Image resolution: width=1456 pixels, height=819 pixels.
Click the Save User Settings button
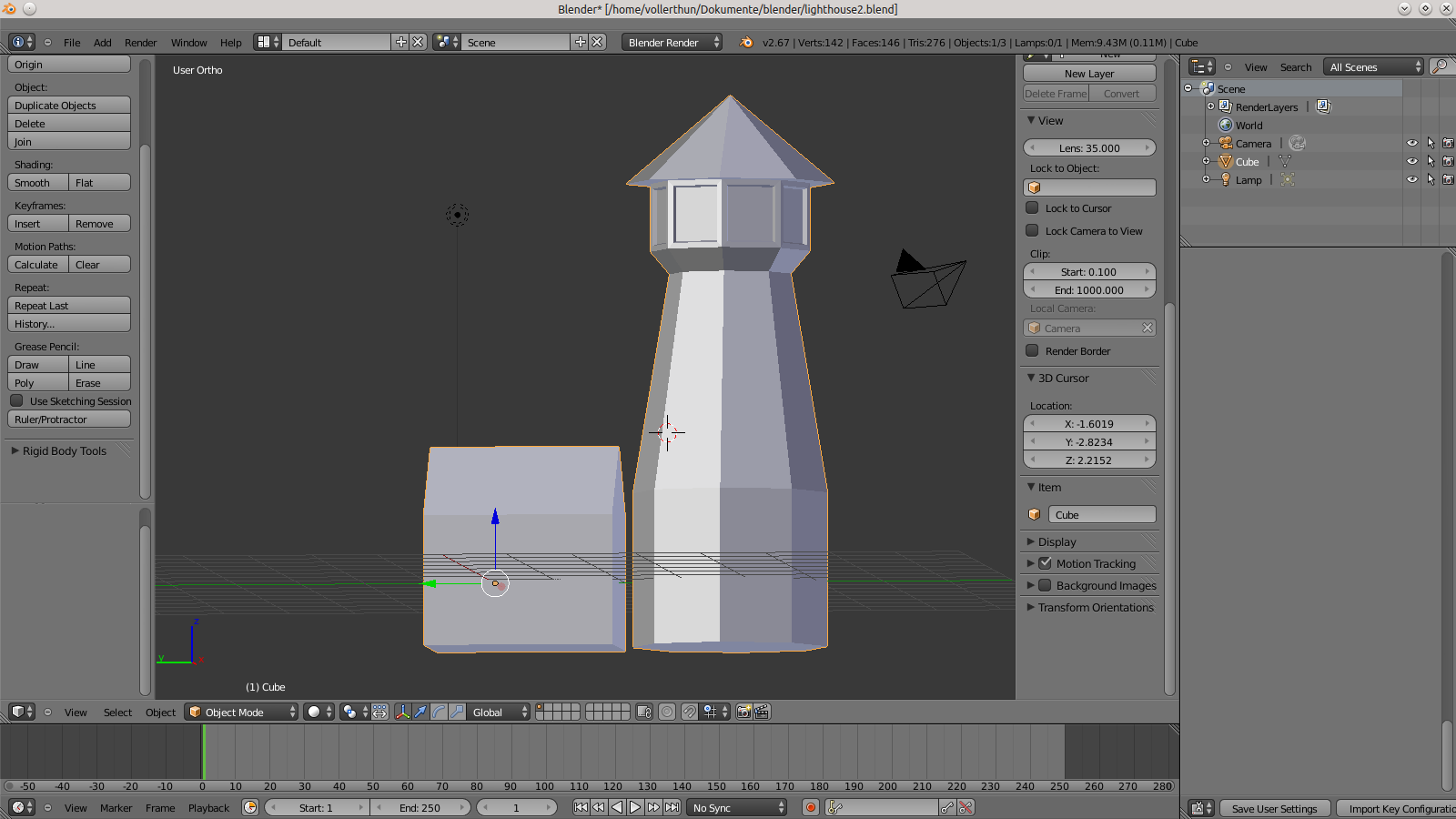coord(1274,808)
